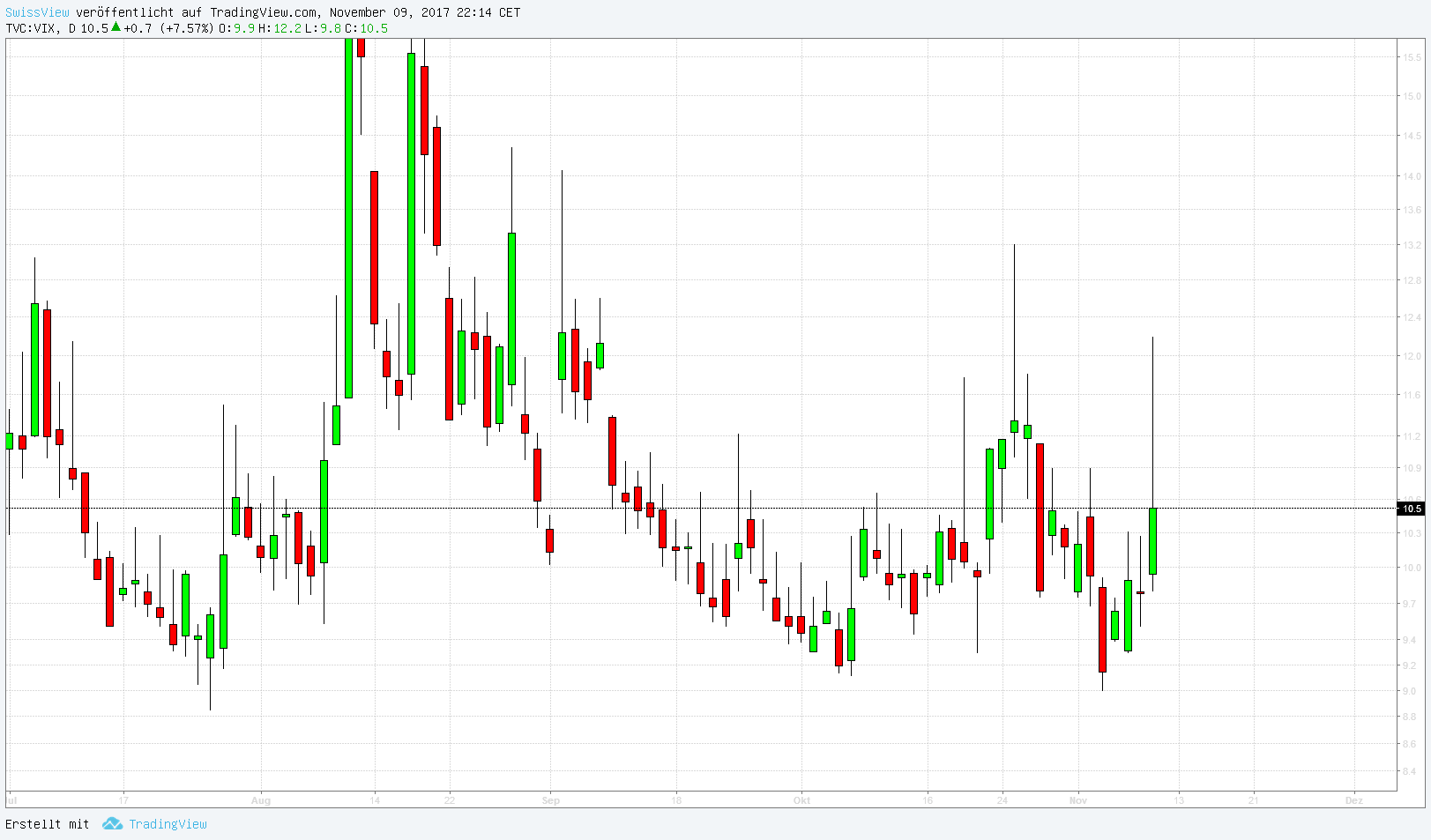Click the 21 date label on time axis
This screenshot has height=840, width=1431.
point(1254,800)
